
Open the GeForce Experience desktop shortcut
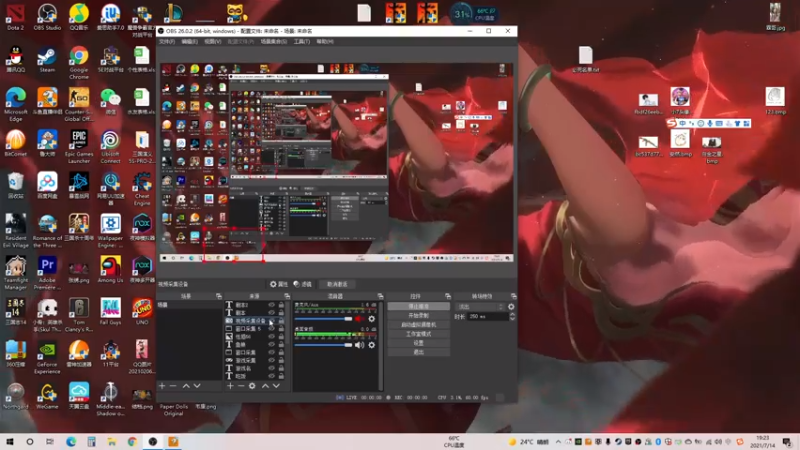(47, 357)
